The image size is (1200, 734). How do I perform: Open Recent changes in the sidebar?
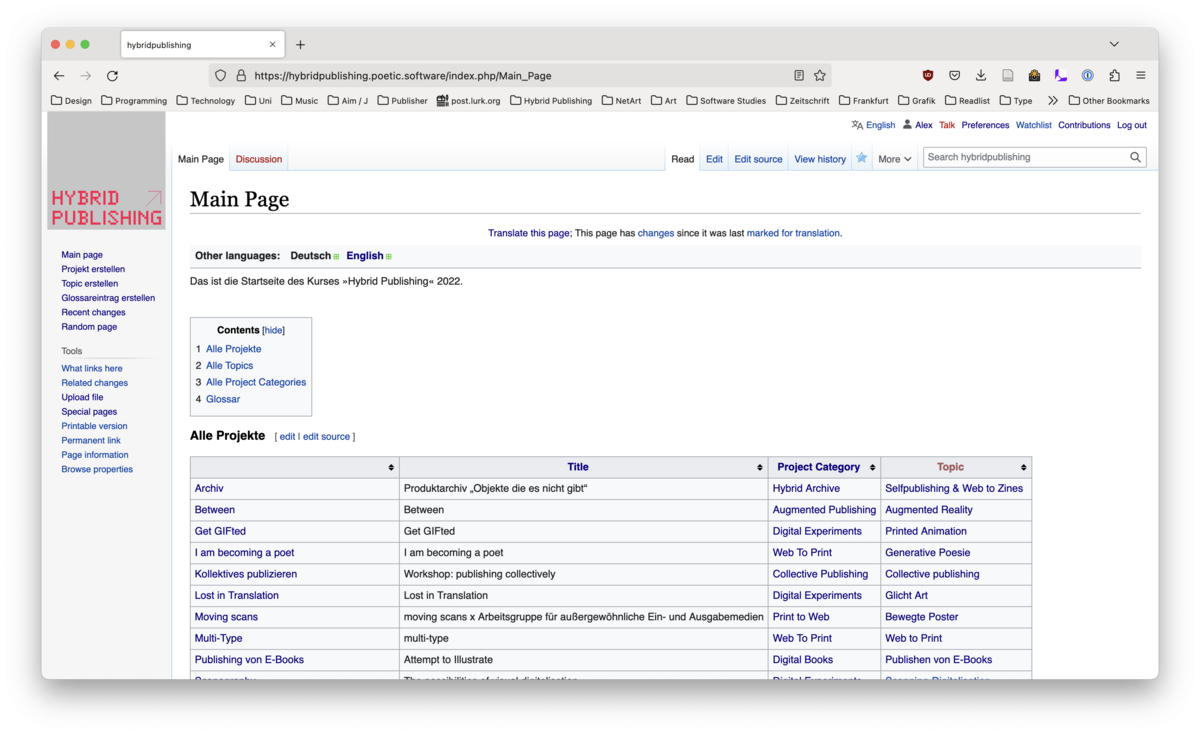pos(93,312)
